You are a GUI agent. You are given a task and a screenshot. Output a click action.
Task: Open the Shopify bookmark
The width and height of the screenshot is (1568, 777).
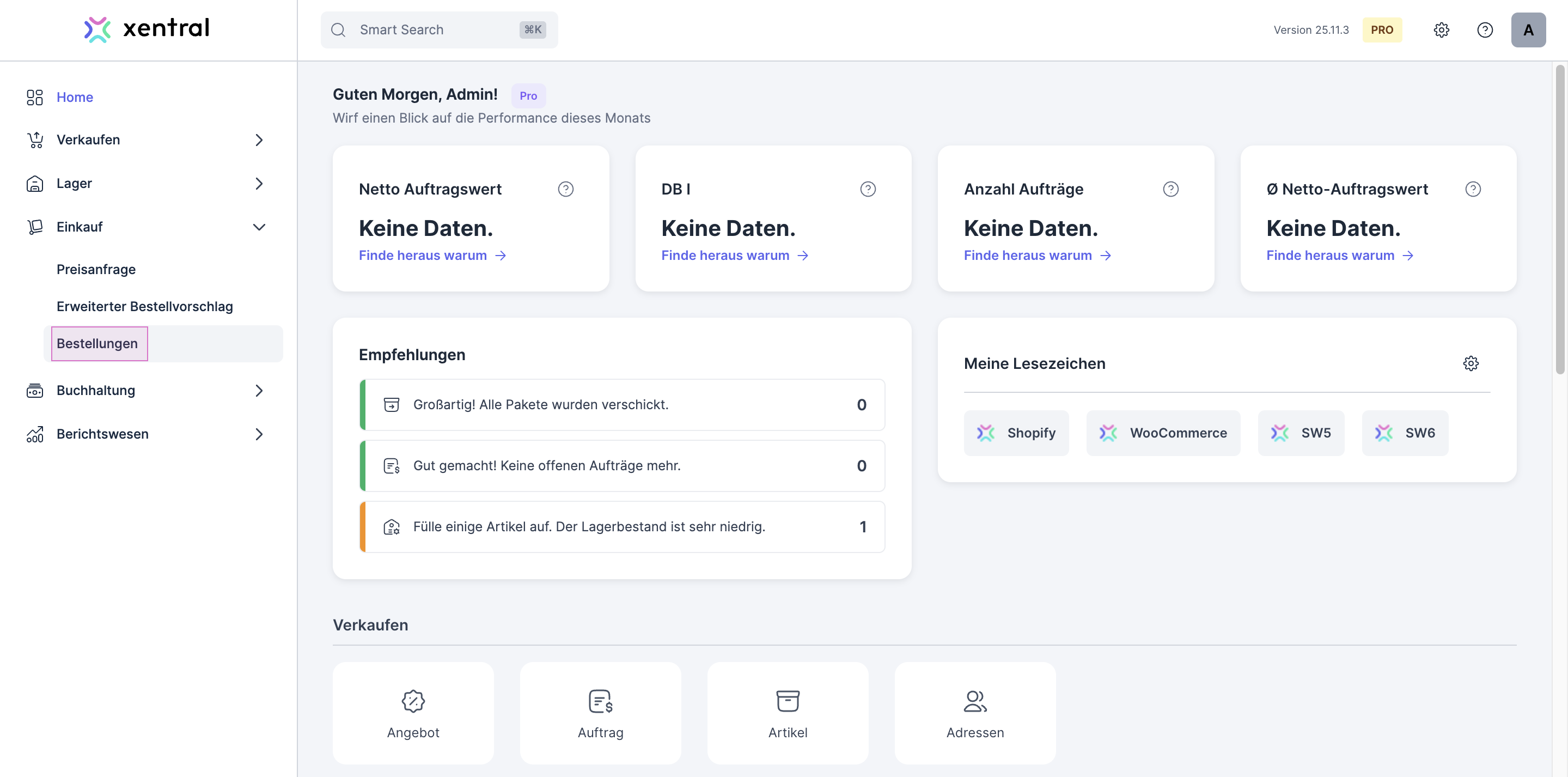(x=1016, y=433)
